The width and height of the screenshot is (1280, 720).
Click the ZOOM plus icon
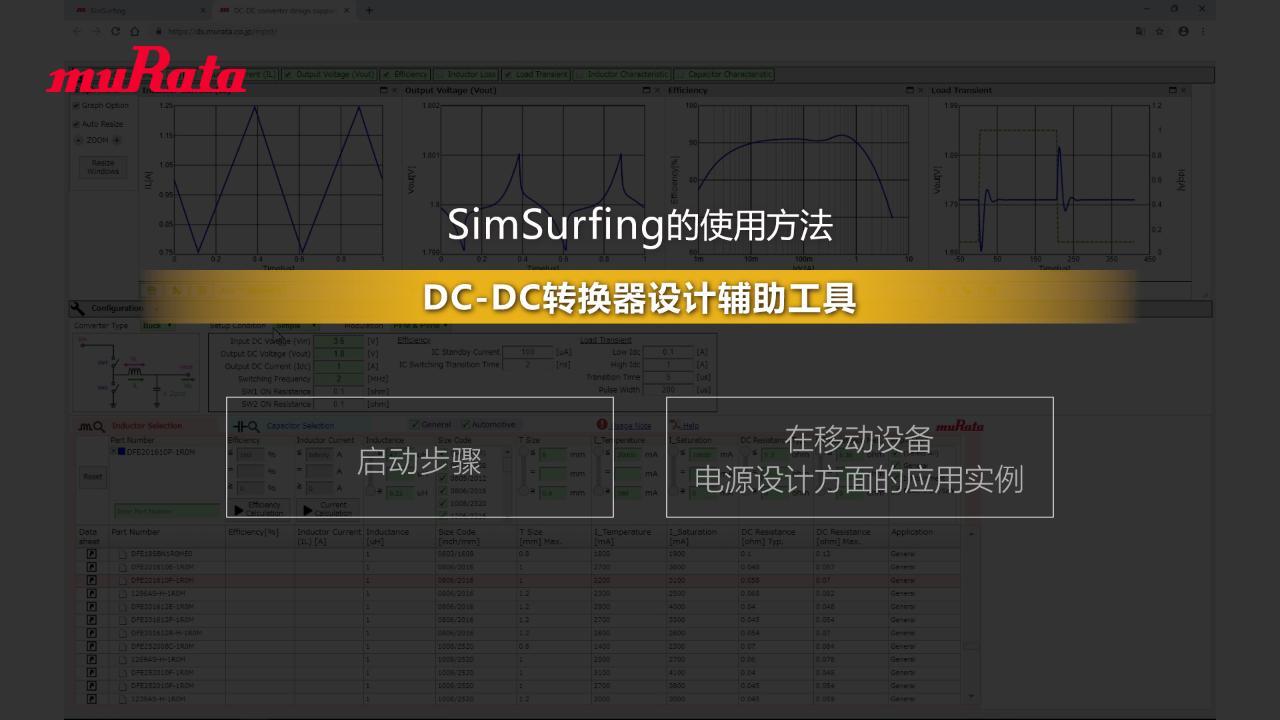point(116,140)
